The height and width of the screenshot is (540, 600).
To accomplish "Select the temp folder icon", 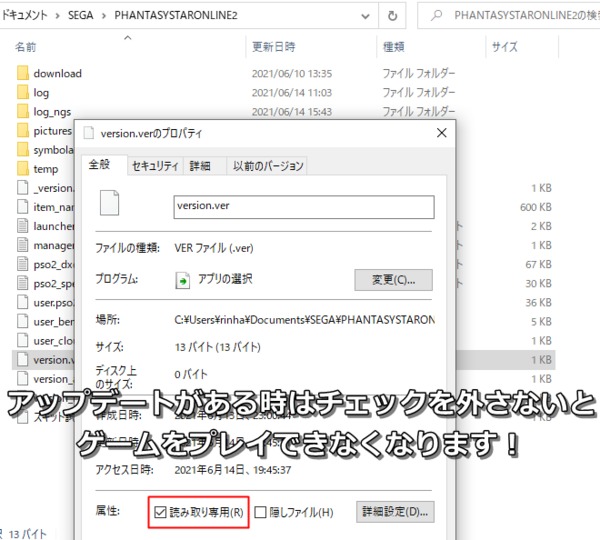I will 23,168.
